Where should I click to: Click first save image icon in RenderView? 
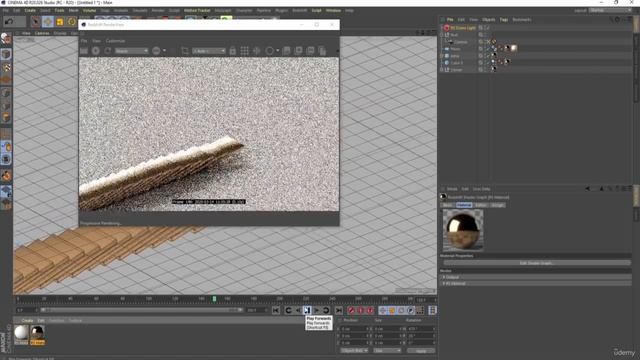click(x=287, y=51)
